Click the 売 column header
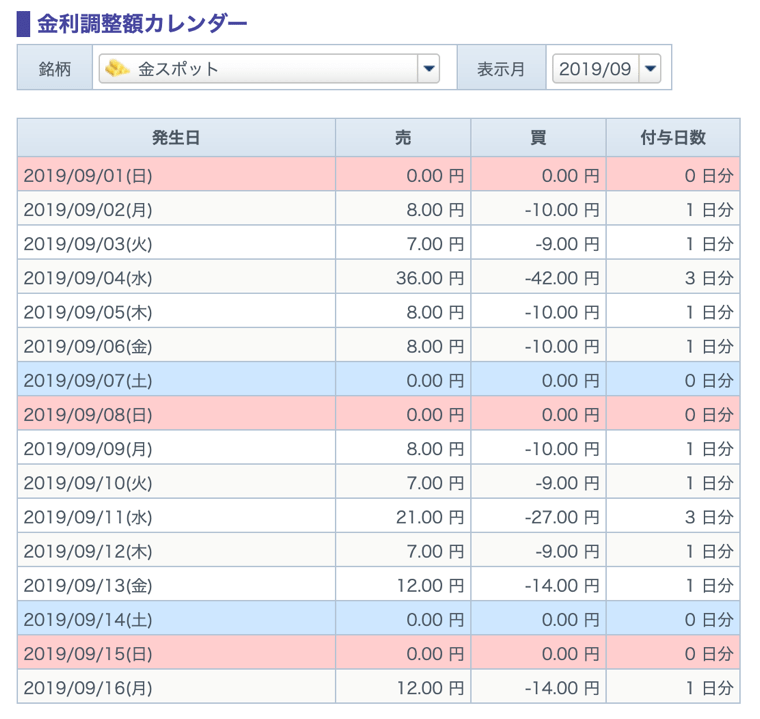 click(403, 138)
